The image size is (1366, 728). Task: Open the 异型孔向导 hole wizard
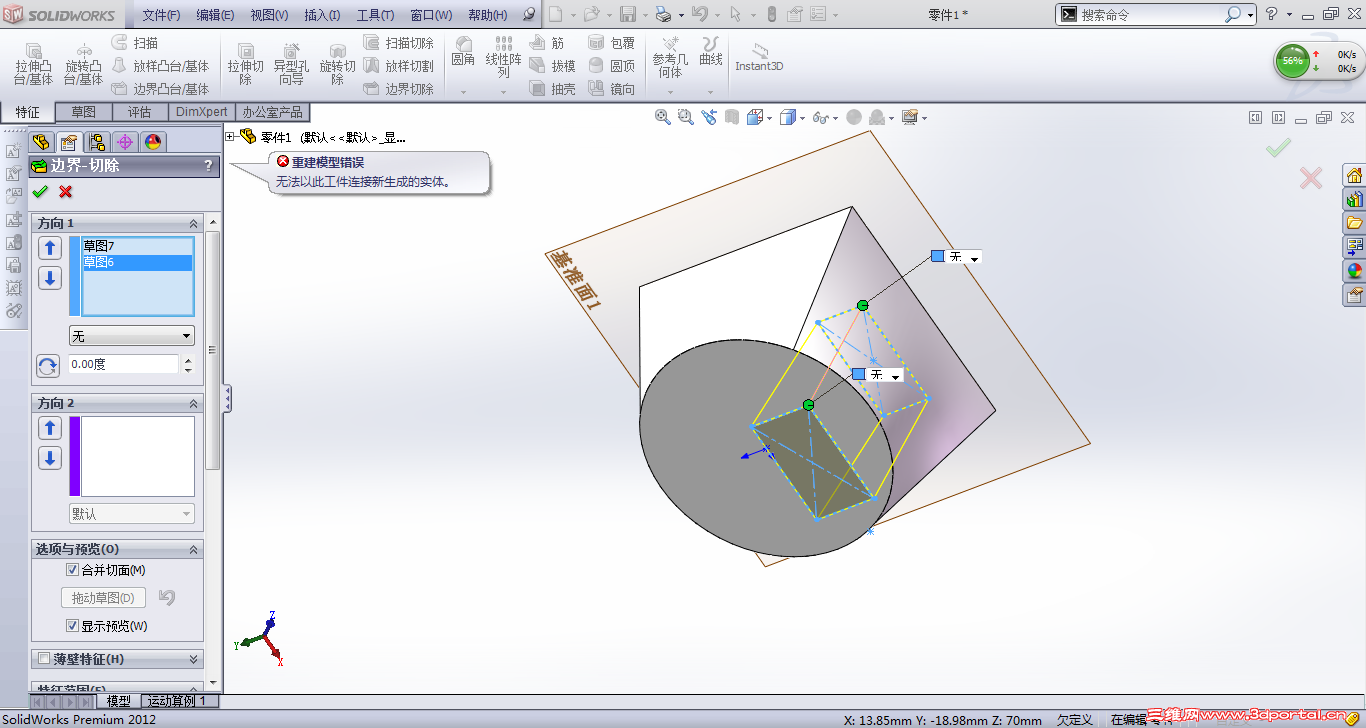291,64
